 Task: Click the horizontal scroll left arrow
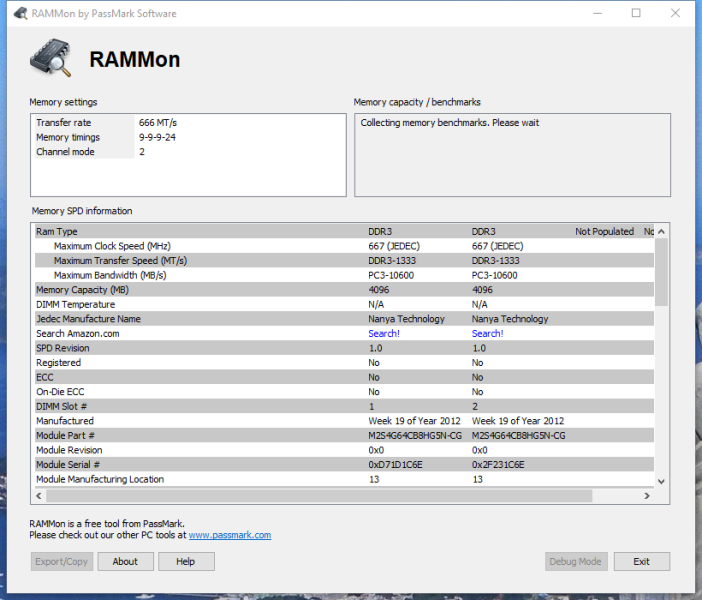coord(39,496)
